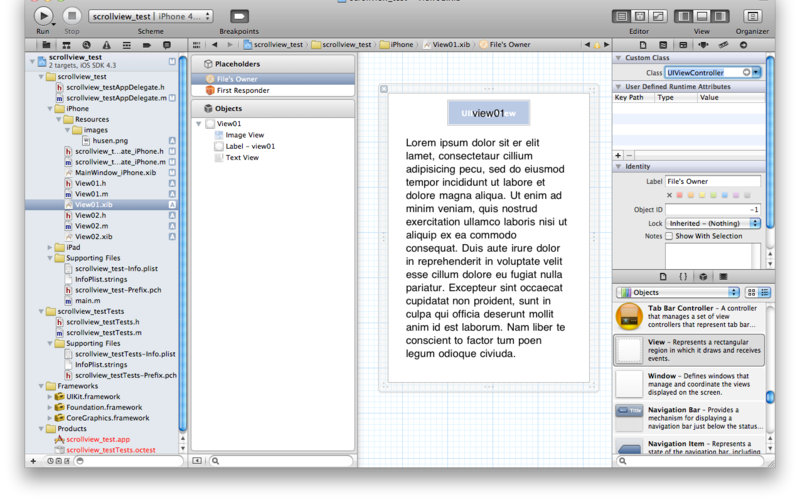Show the Media library icon

(x=723, y=277)
